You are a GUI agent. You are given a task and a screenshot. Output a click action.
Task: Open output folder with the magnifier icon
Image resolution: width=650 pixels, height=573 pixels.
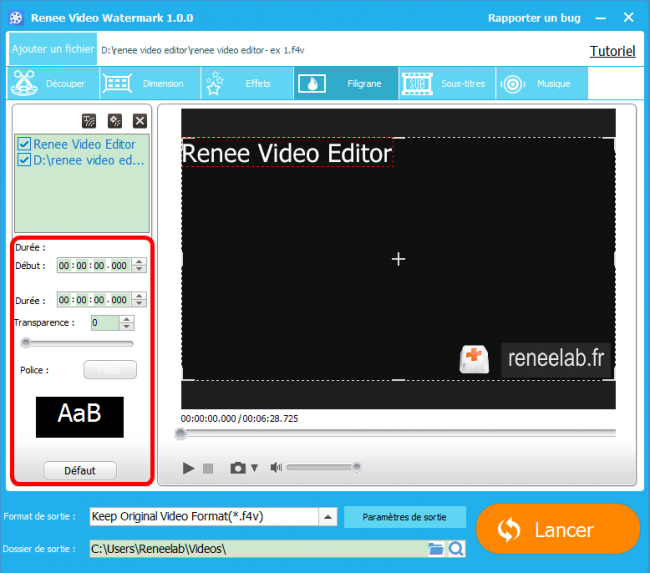[x=456, y=549]
